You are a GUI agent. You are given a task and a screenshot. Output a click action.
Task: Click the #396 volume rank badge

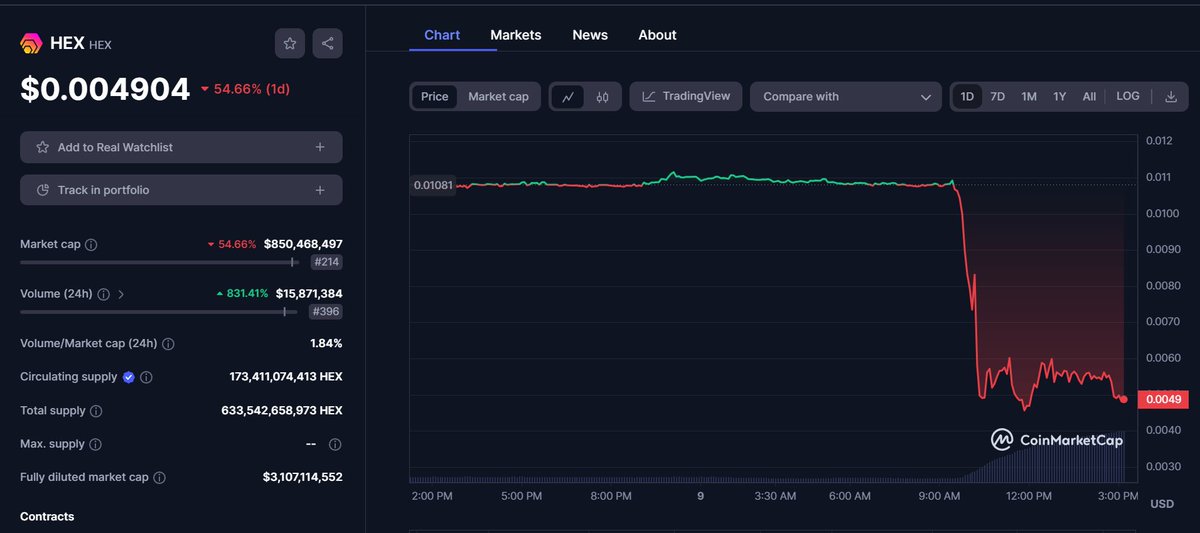[x=326, y=312]
